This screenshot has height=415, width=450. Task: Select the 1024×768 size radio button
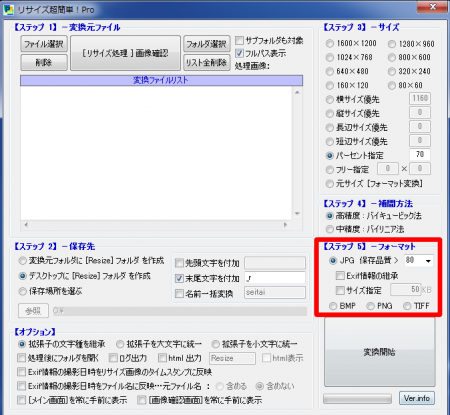click(330, 57)
